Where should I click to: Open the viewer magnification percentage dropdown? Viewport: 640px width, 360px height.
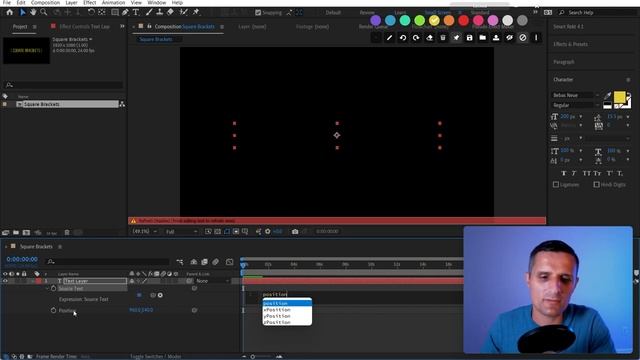[x=145, y=231]
